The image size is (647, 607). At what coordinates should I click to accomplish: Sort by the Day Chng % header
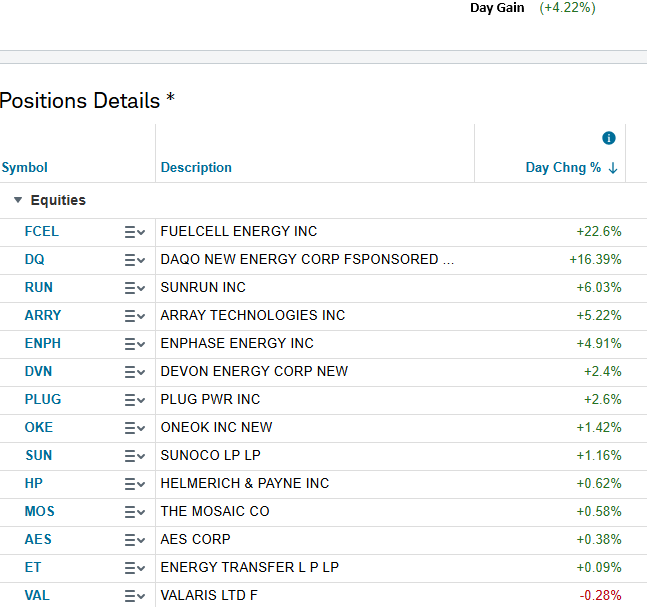(563, 168)
